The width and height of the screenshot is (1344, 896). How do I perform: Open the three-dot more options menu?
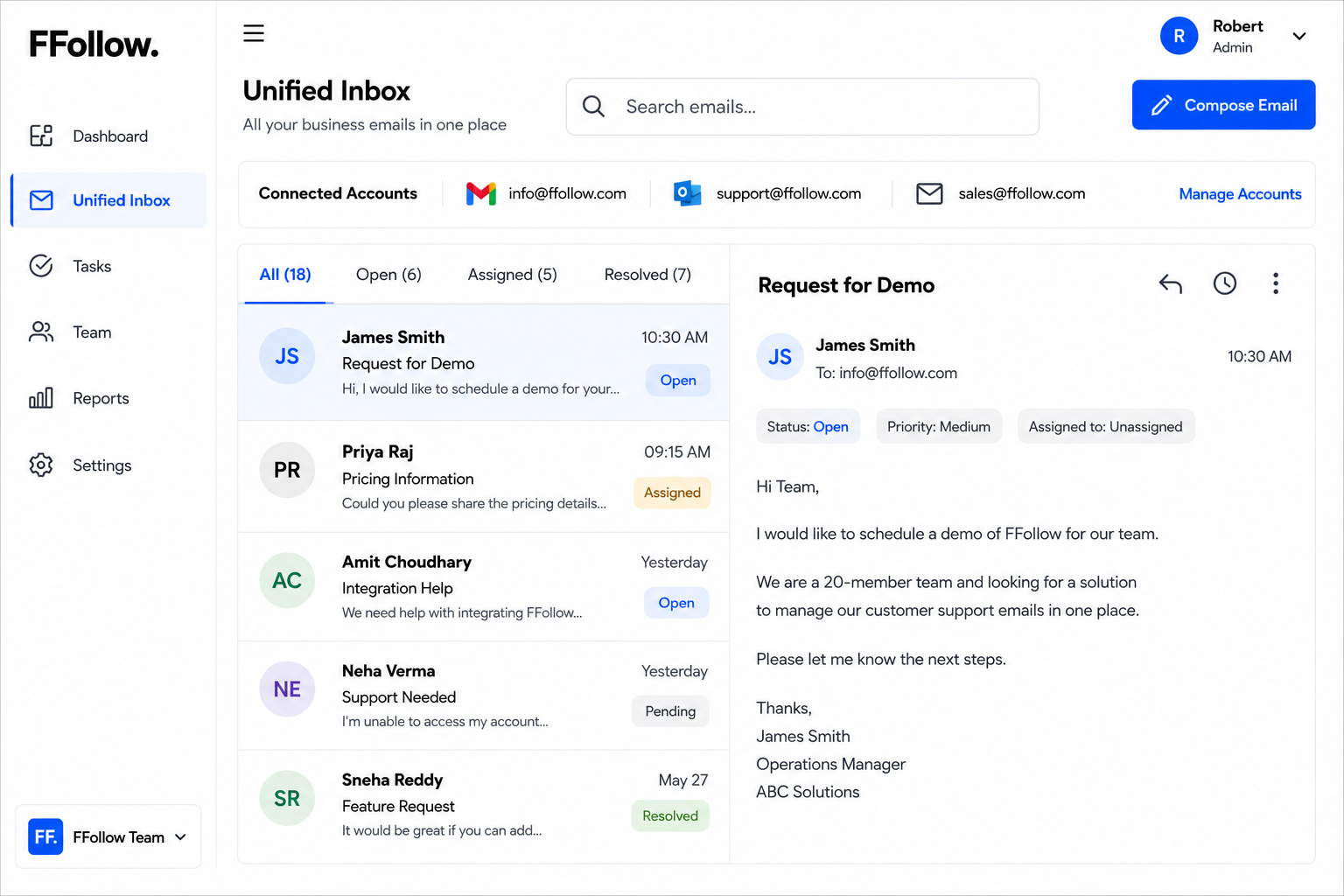(1276, 283)
